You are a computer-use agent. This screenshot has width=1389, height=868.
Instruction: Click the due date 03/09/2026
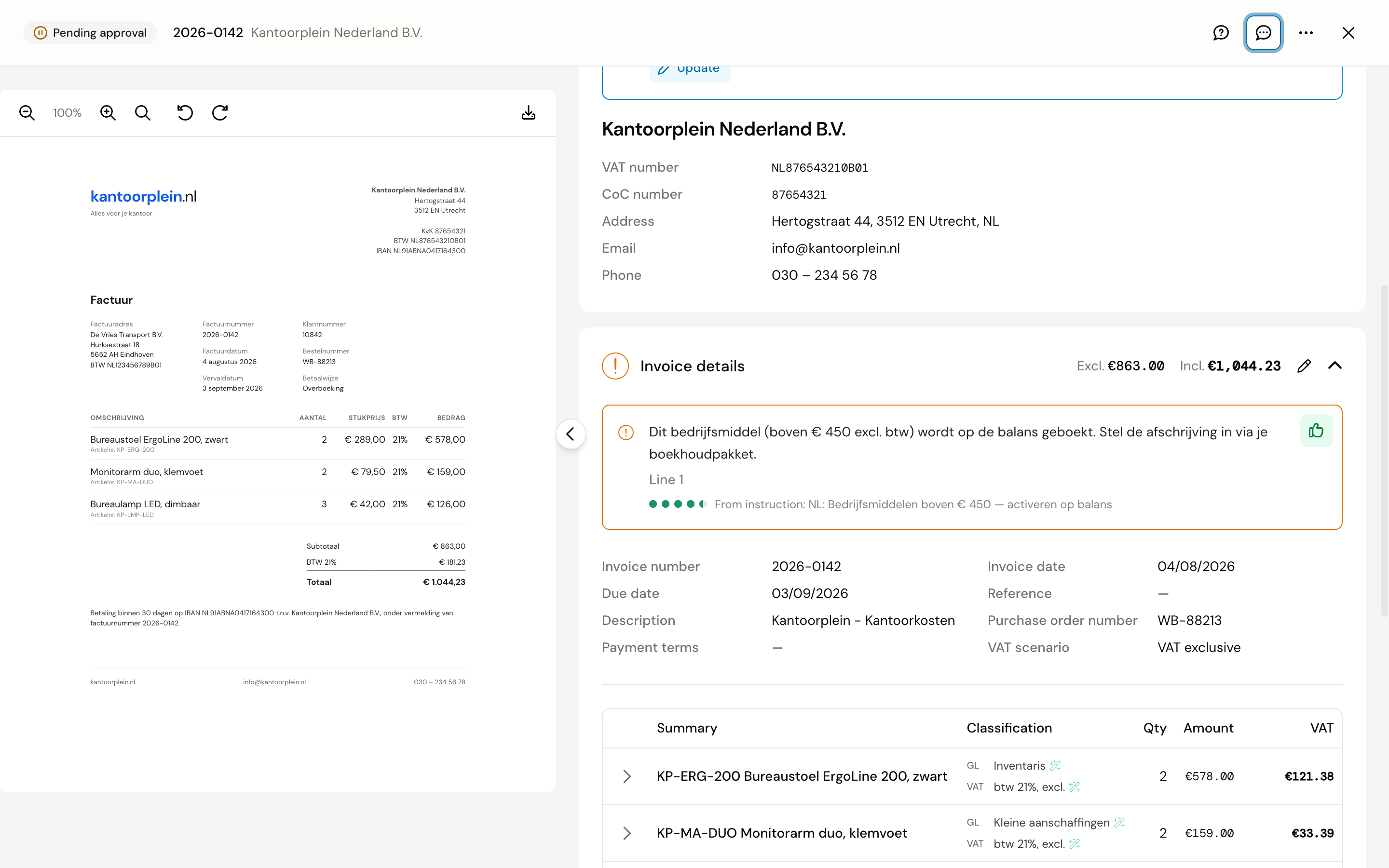pyautogui.click(x=809, y=593)
